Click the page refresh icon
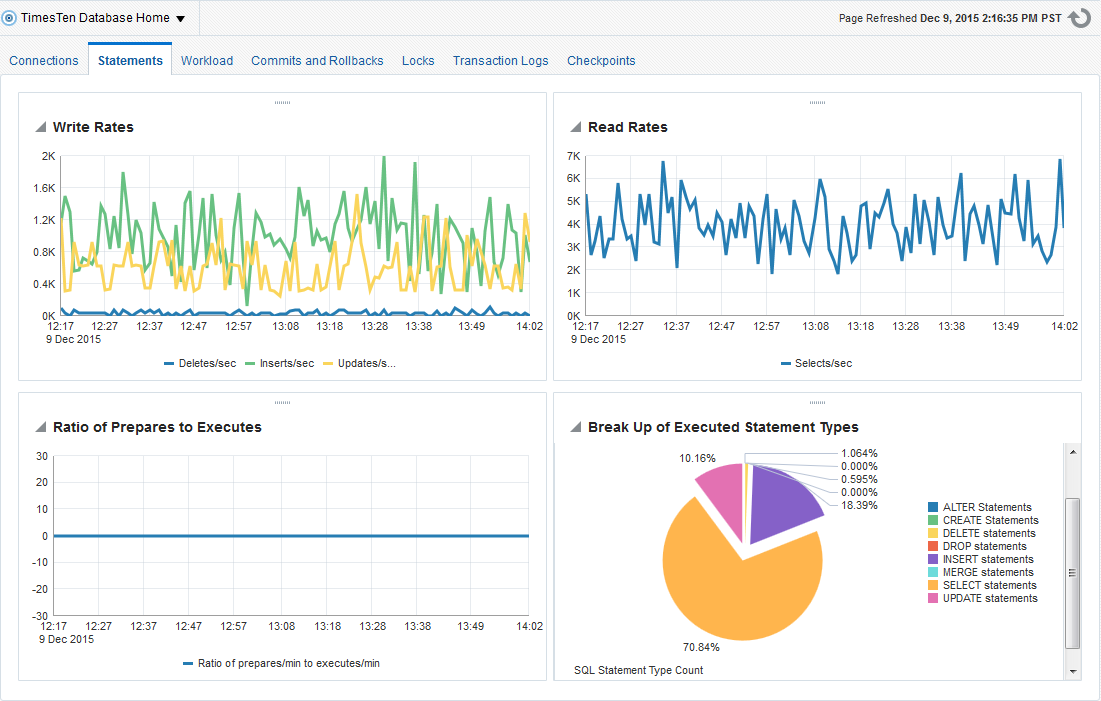This screenshot has height=701, width=1101. coord(1079,18)
